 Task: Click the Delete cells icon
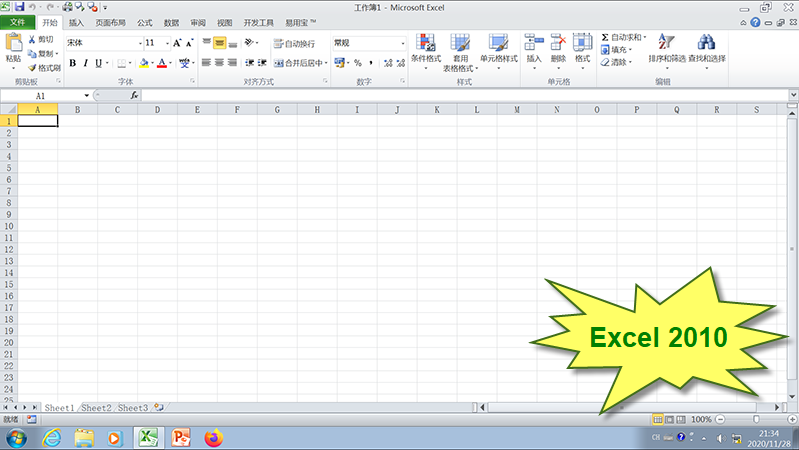558,43
